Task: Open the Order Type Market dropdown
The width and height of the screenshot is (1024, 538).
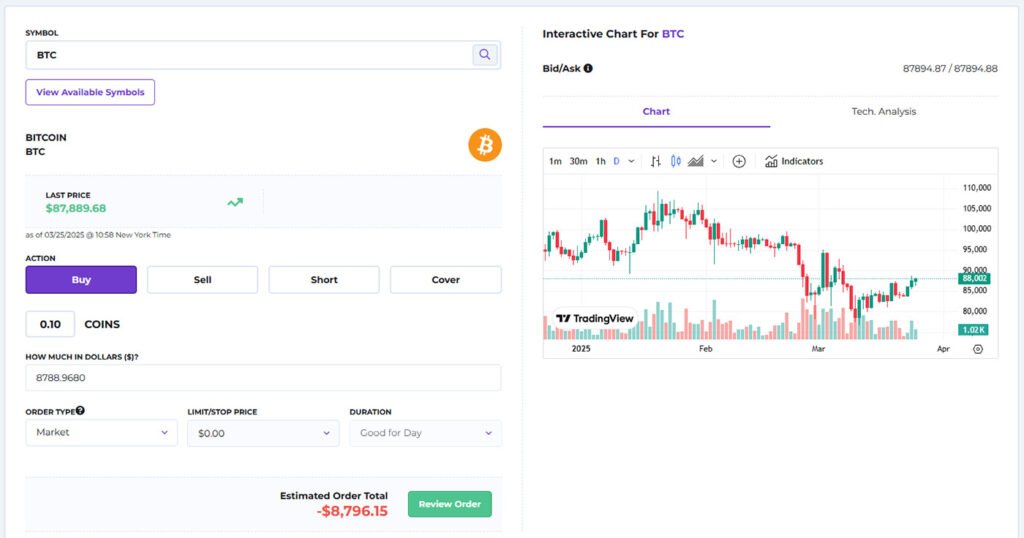Action: [x=101, y=433]
